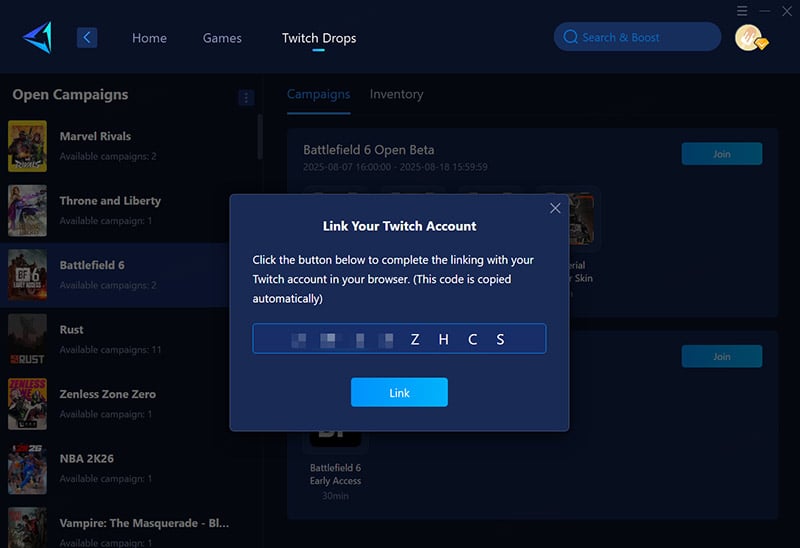Click the Marvel Rivals cover thumbnail
This screenshot has height=548, width=800.
(x=28, y=146)
